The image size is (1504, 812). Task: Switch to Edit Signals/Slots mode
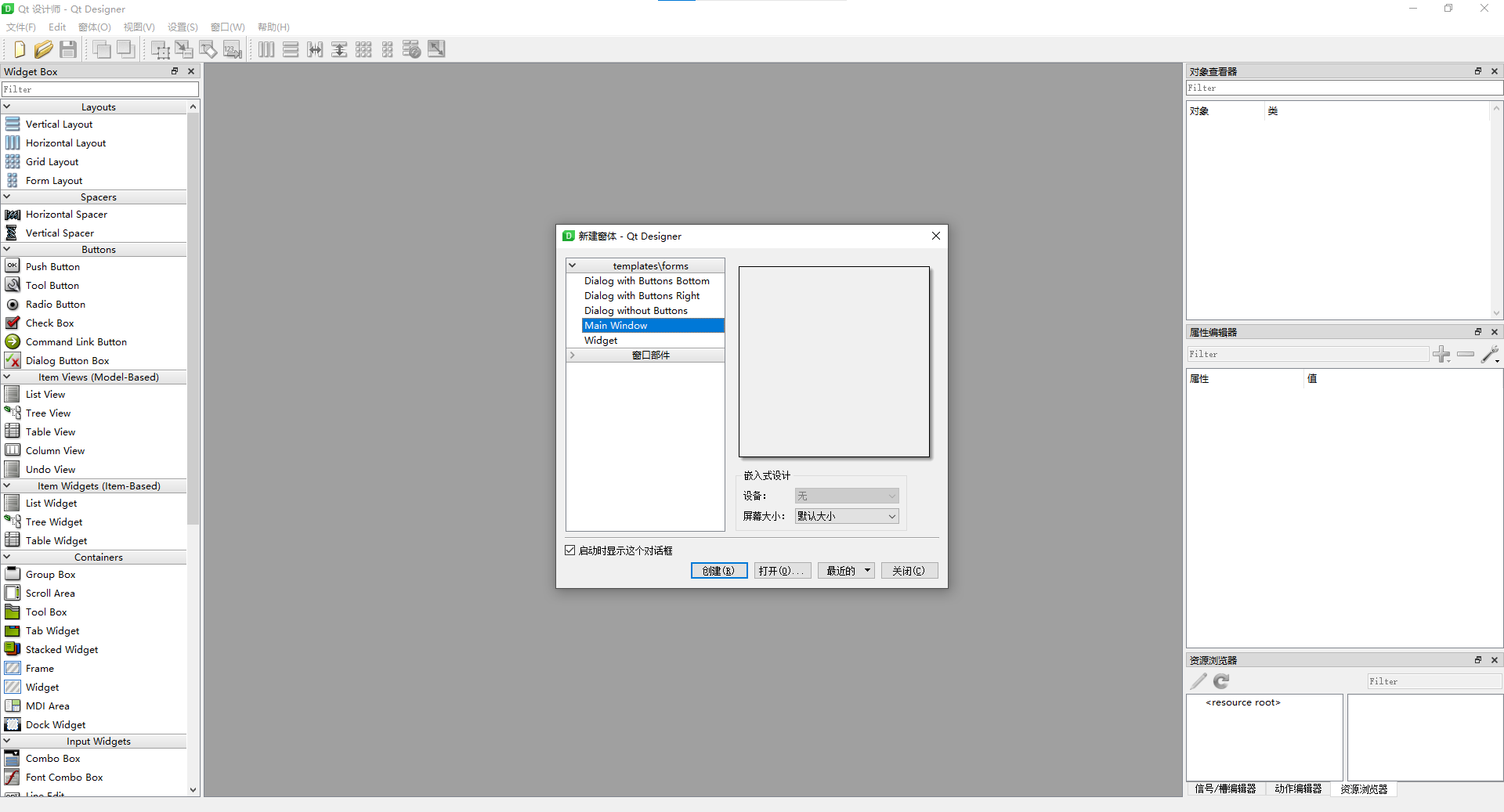point(184,49)
